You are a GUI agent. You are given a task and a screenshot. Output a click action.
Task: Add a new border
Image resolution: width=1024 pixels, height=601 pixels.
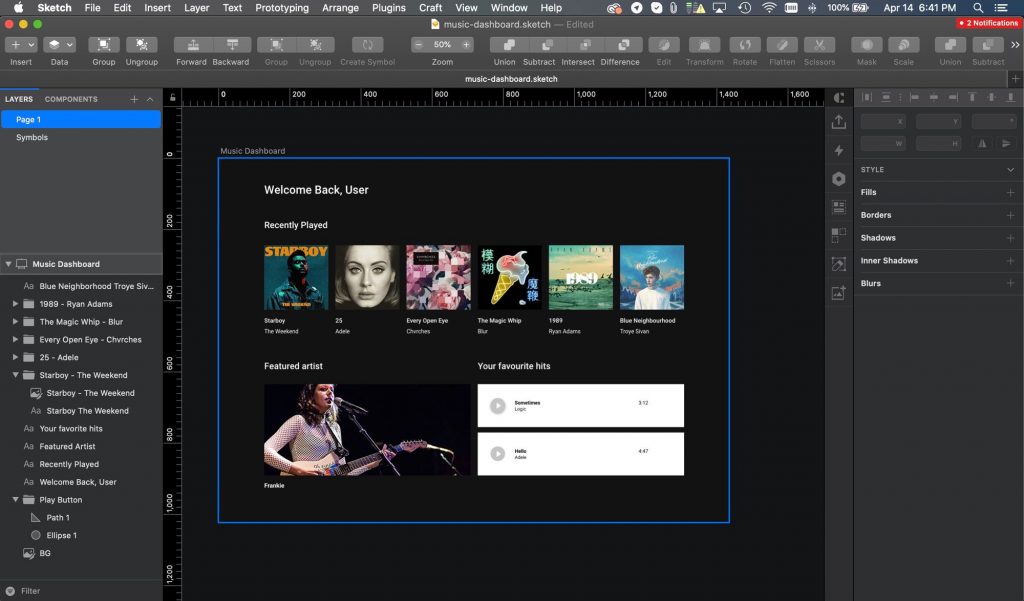[1010, 216]
